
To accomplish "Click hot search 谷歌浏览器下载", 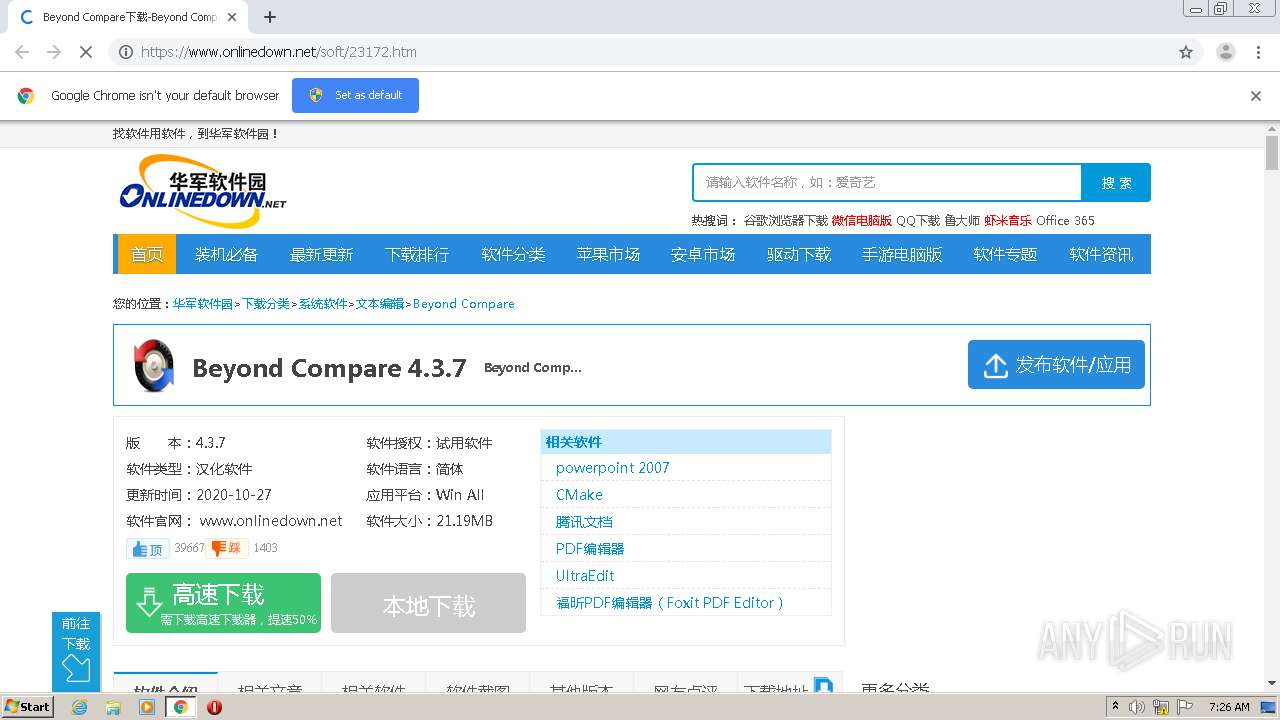I will pos(786,221).
